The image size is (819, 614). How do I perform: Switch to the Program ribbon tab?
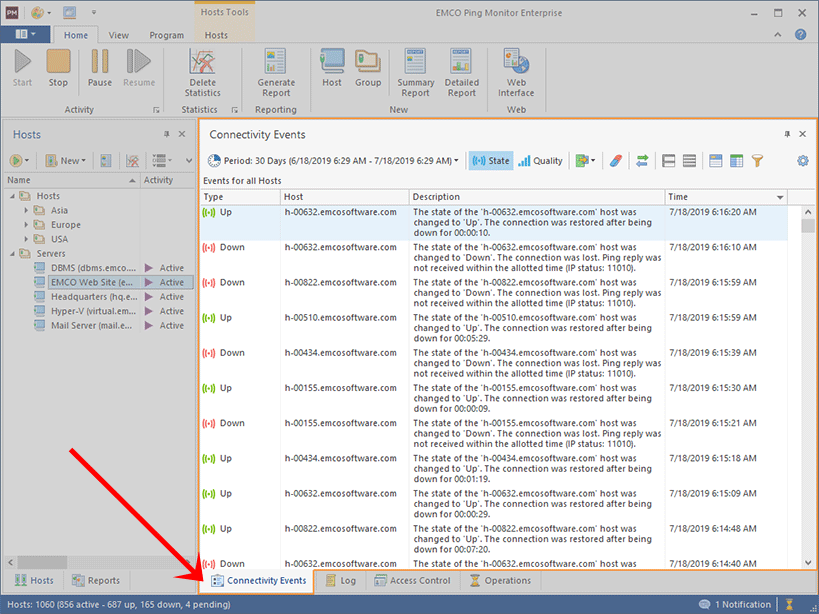pos(167,35)
